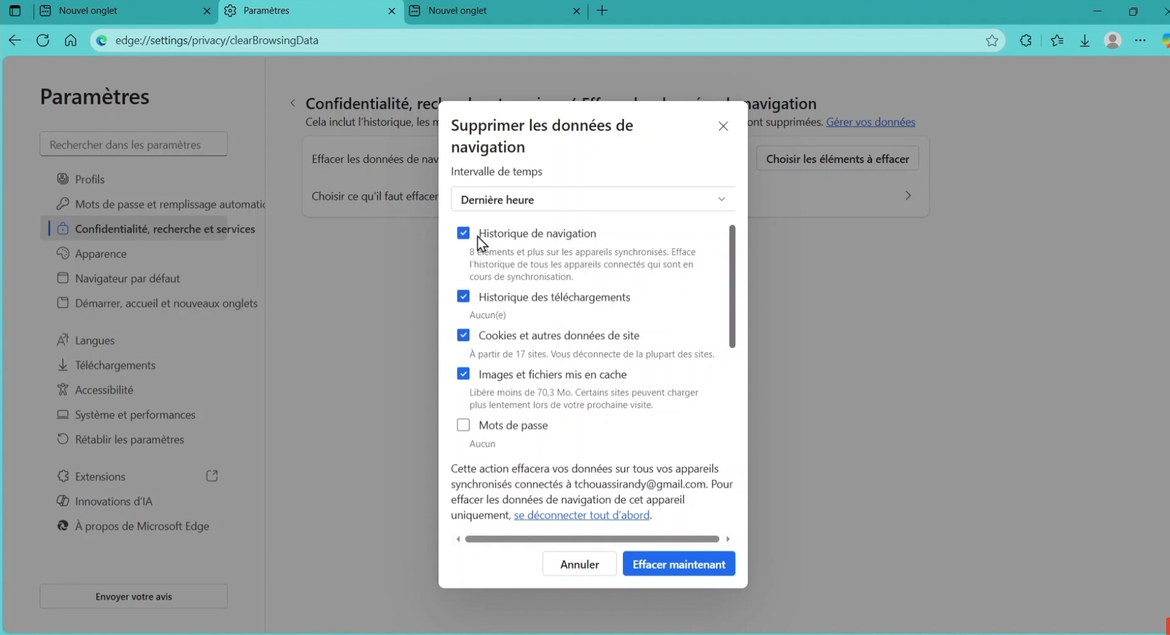Image resolution: width=1170 pixels, height=635 pixels.
Task: Go to the home page icon
Action: (x=70, y=41)
